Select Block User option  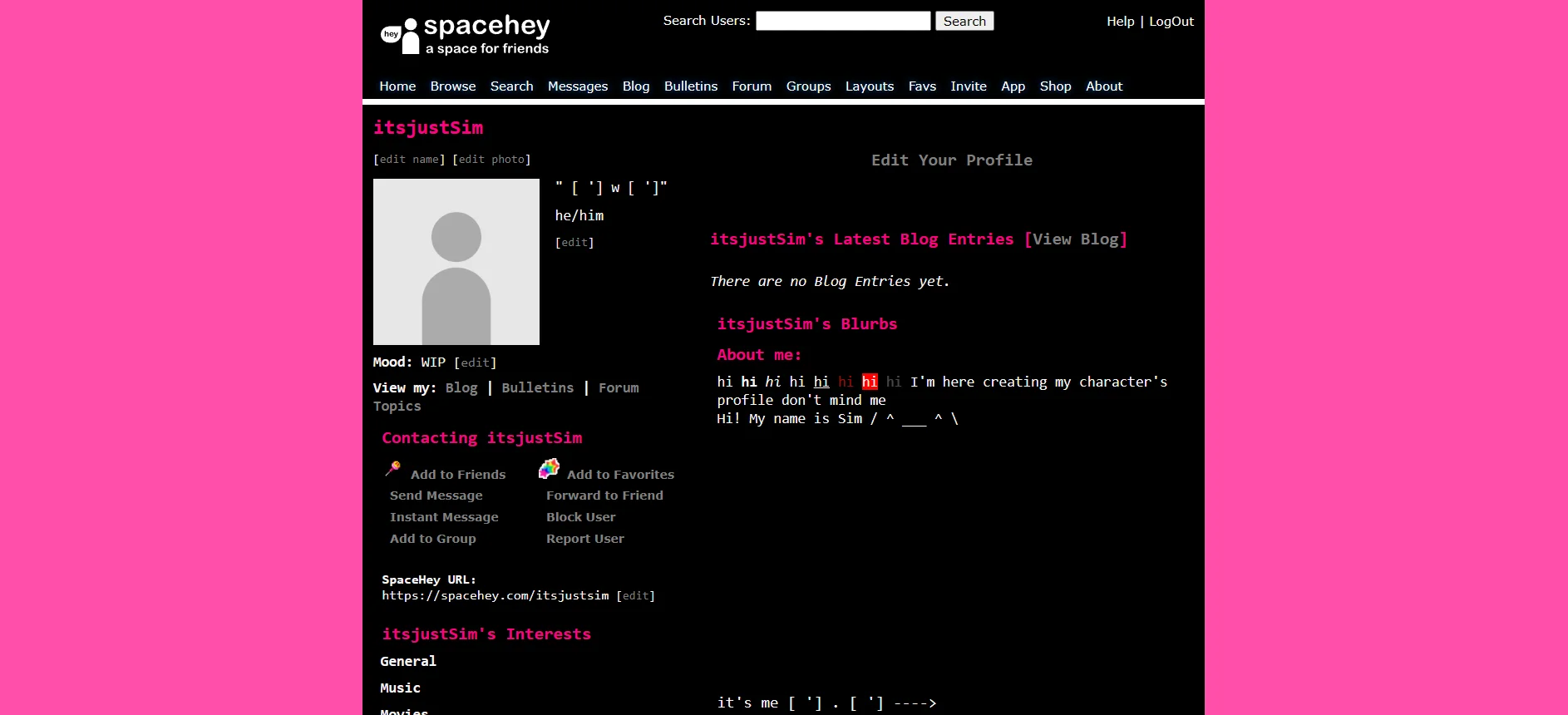[x=580, y=517]
